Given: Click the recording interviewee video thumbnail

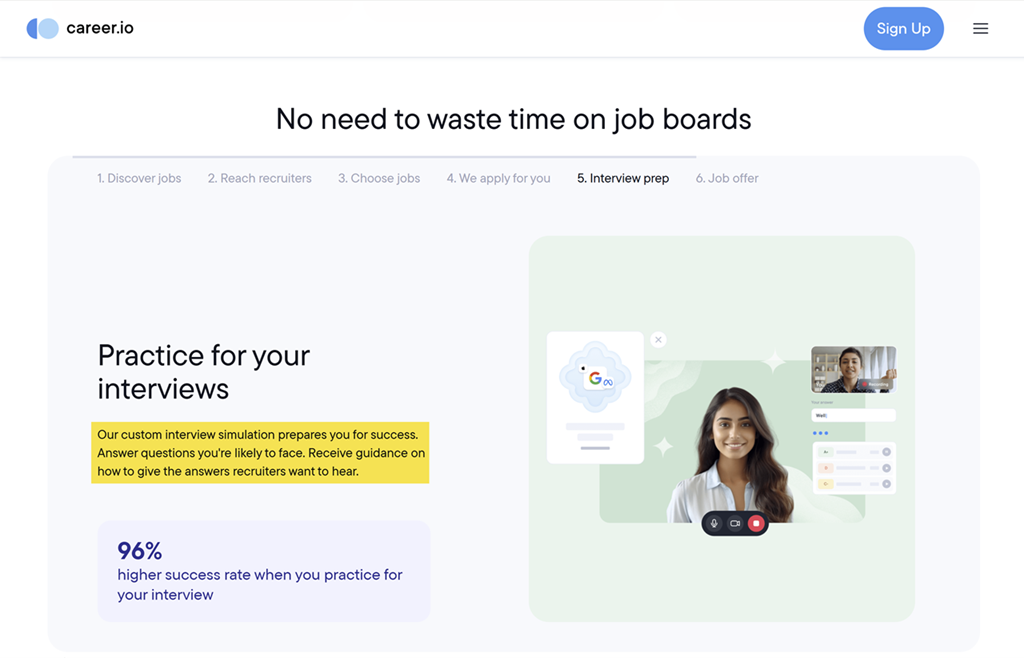Looking at the screenshot, I should coord(853,370).
